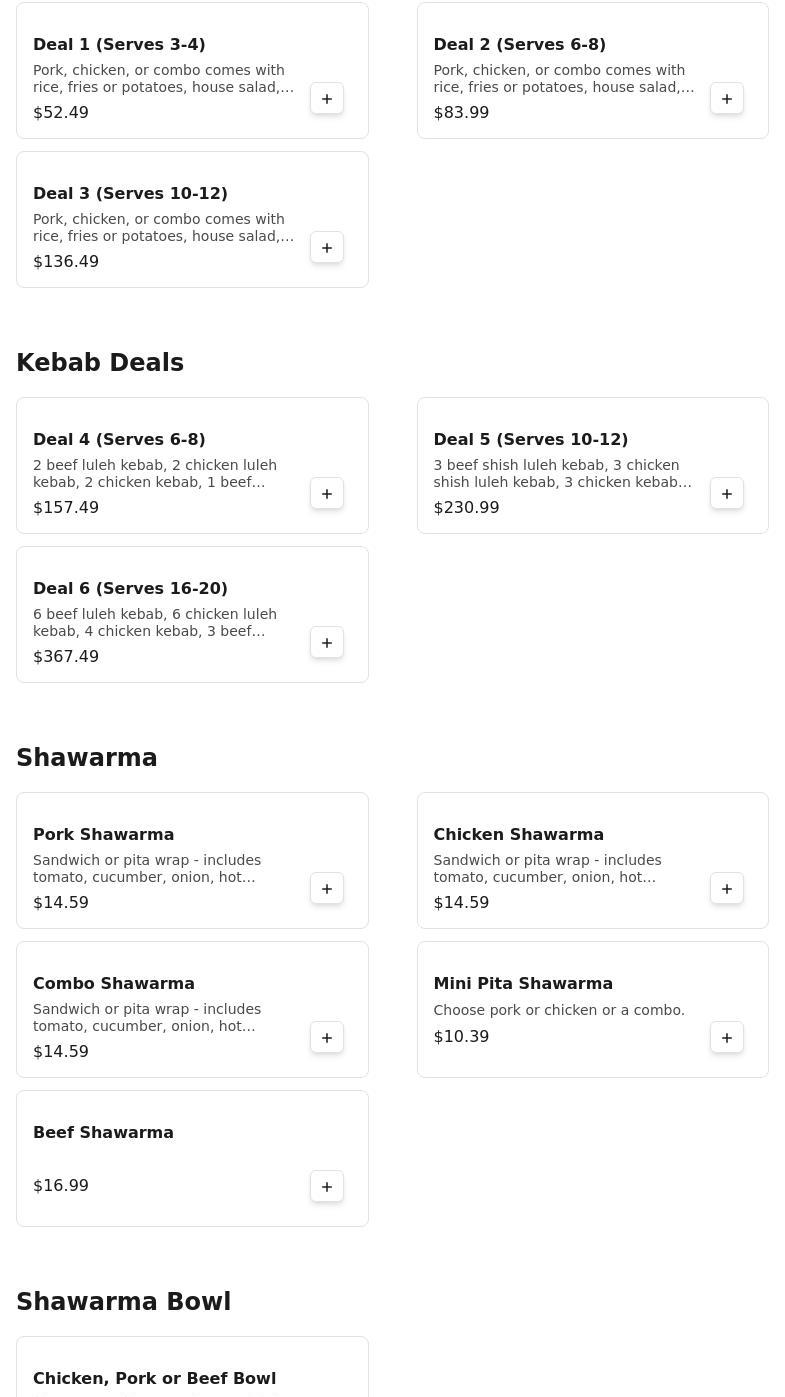Click the Shawarma Bowl section heading
Image resolution: width=785 pixels, height=1397 pixels.
[x=123, y=1302]
